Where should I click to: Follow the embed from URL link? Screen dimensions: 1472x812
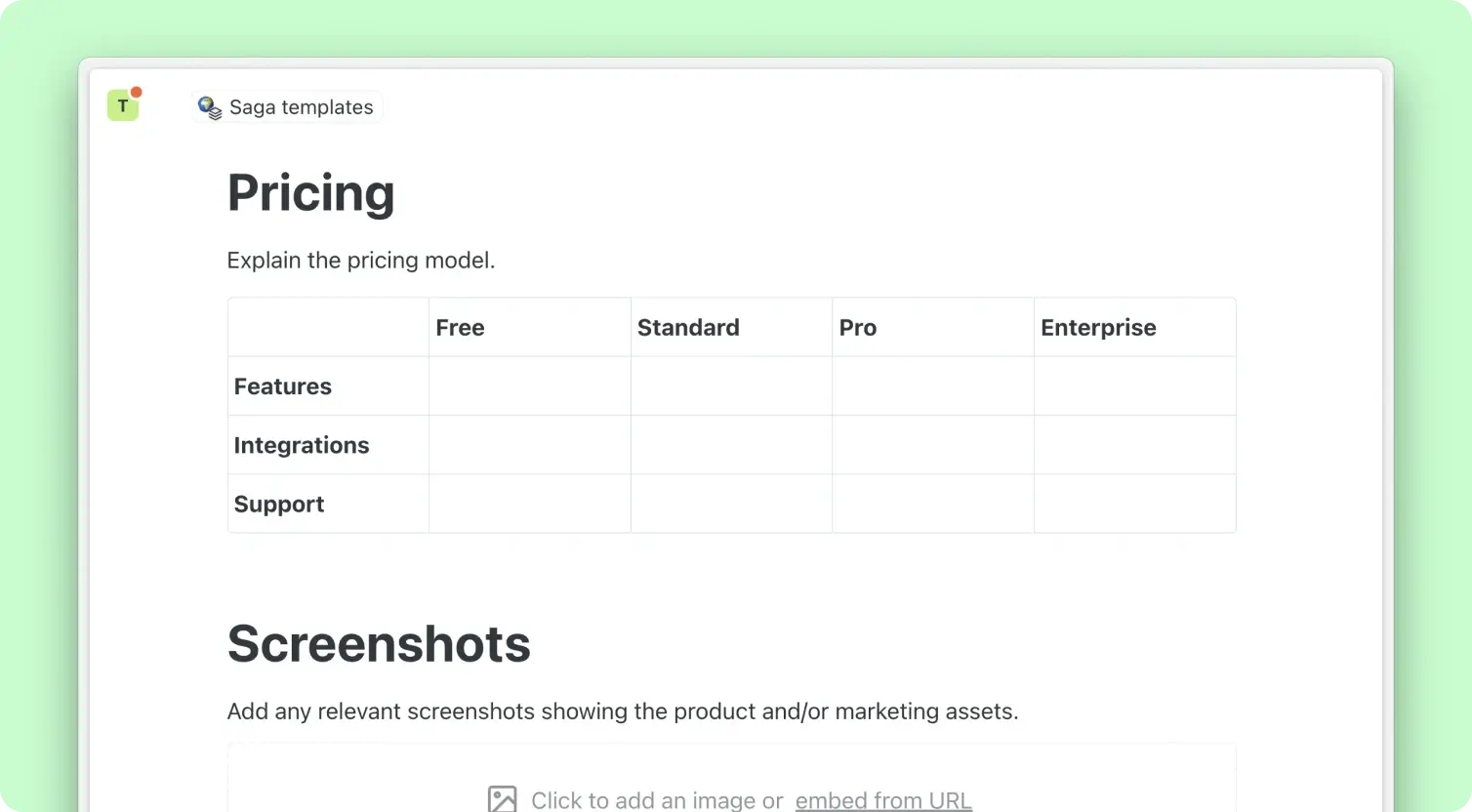click(x=883, y=800)
